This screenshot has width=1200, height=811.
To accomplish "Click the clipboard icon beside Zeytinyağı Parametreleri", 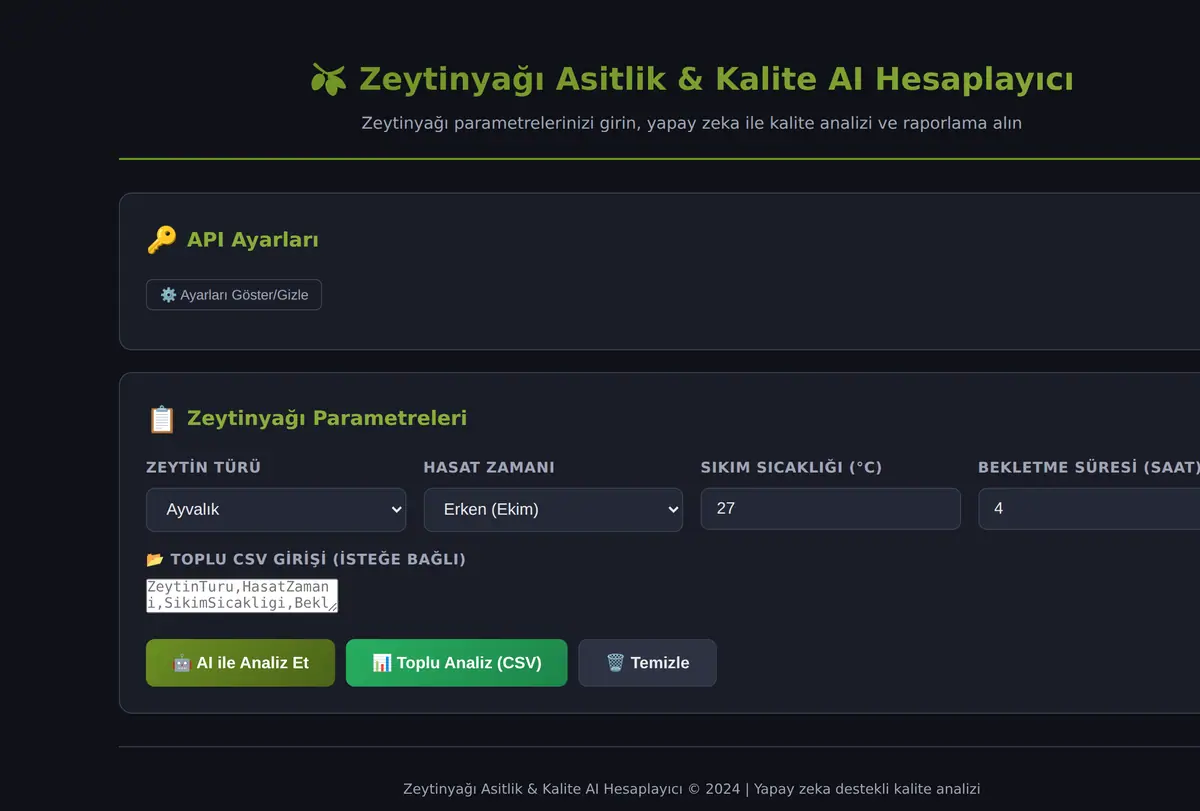I will 161,419.
